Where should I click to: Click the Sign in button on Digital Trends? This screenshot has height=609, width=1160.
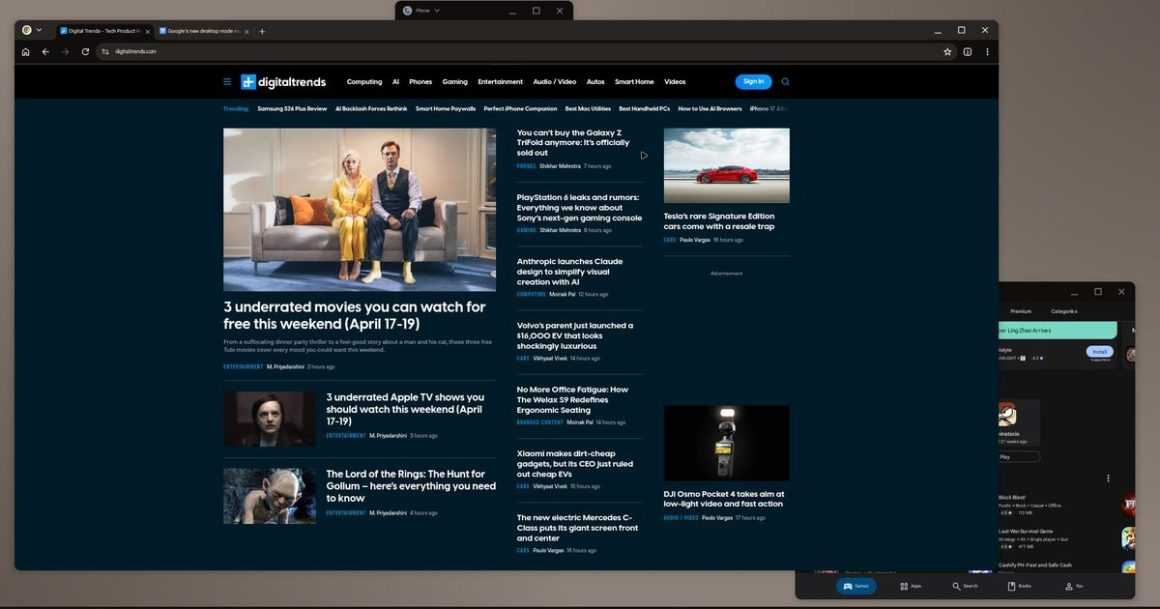(x=753, y=81)
